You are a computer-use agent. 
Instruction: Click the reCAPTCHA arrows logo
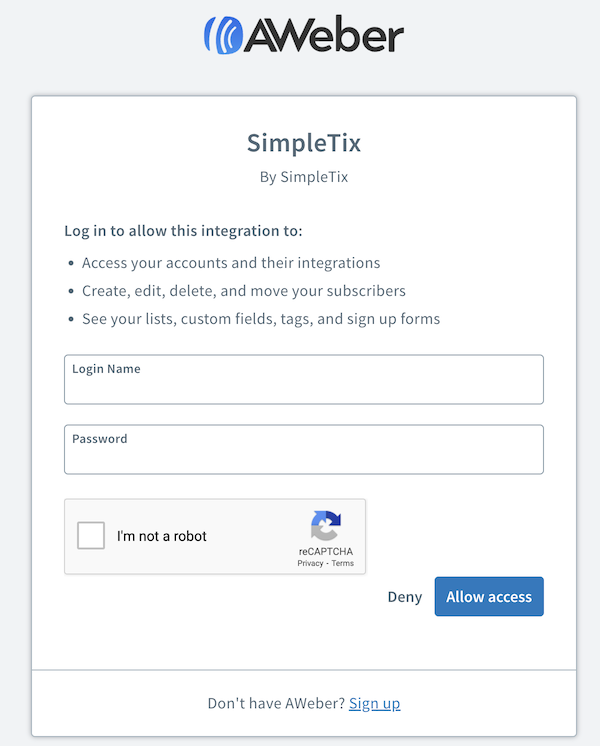[325, 526]
